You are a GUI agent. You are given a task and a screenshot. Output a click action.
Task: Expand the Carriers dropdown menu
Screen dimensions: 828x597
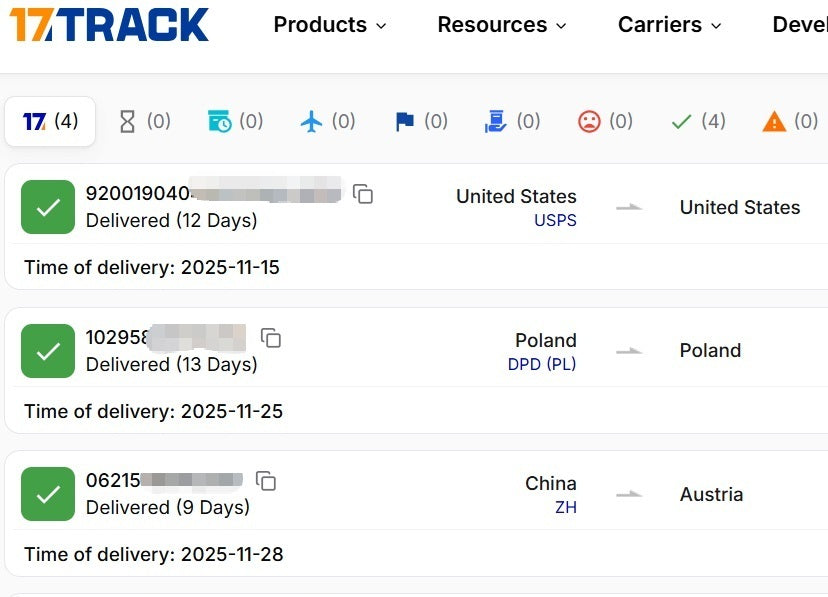670,25
